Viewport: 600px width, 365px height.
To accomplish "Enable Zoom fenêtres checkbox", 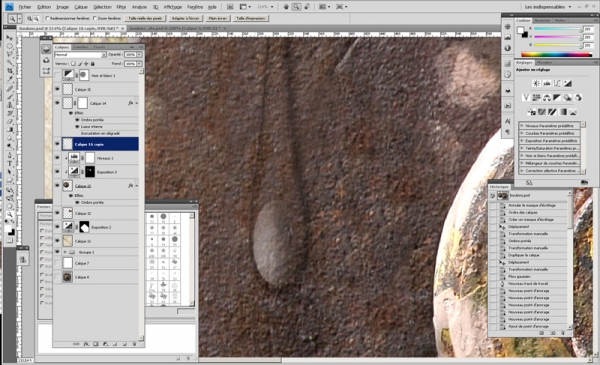I will 95,18.
